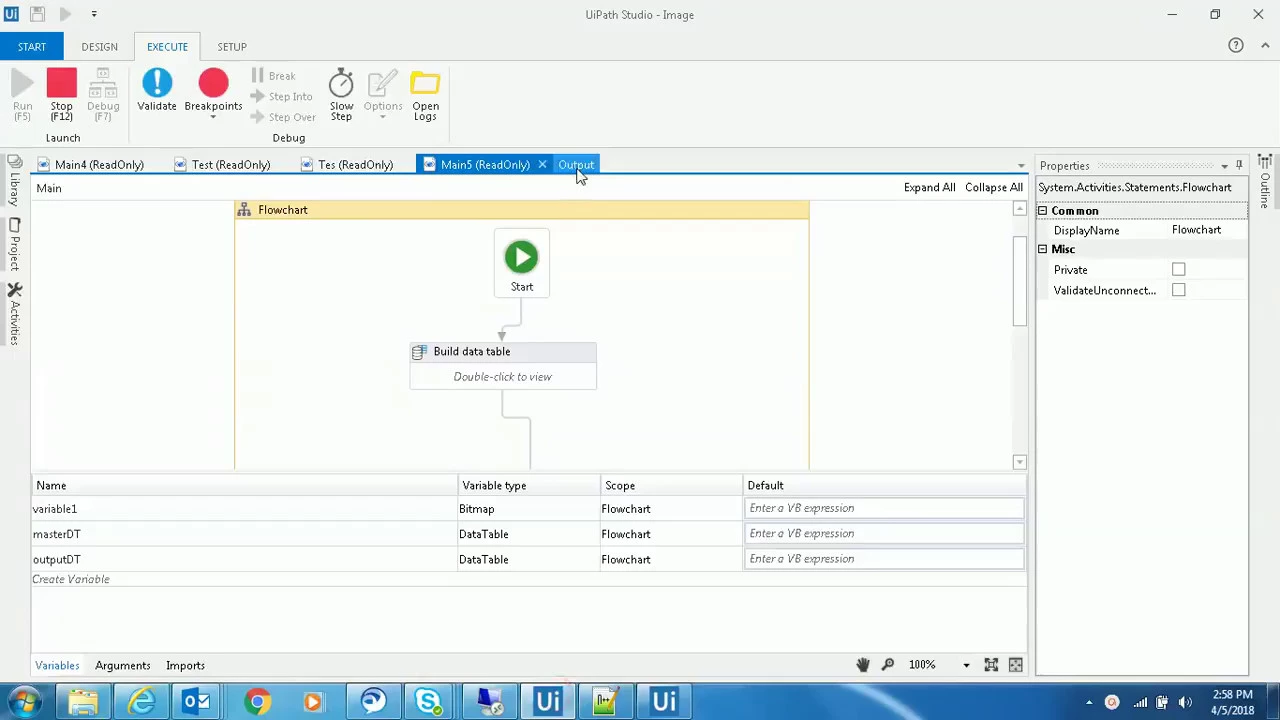
Task: Select the Bitmap variable type cell
Action: (528, 509)
